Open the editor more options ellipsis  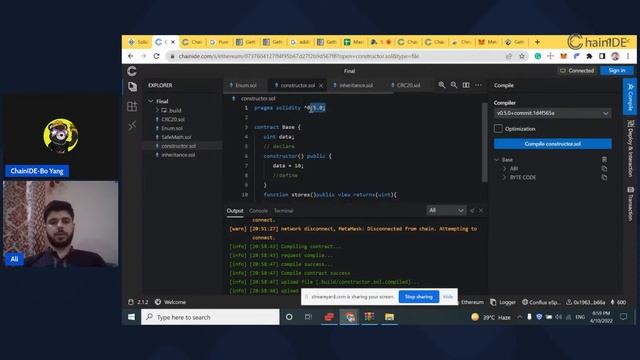(478, 85)
